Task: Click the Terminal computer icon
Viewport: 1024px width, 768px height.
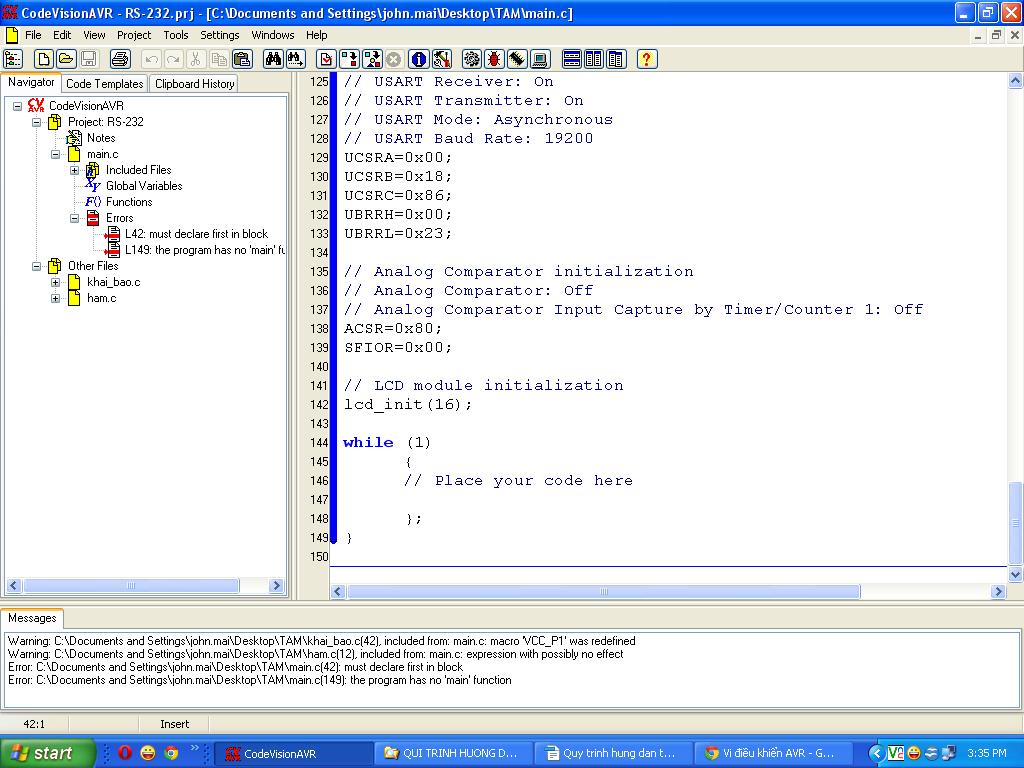Action: pyautogui.click(x=540, y=59)
